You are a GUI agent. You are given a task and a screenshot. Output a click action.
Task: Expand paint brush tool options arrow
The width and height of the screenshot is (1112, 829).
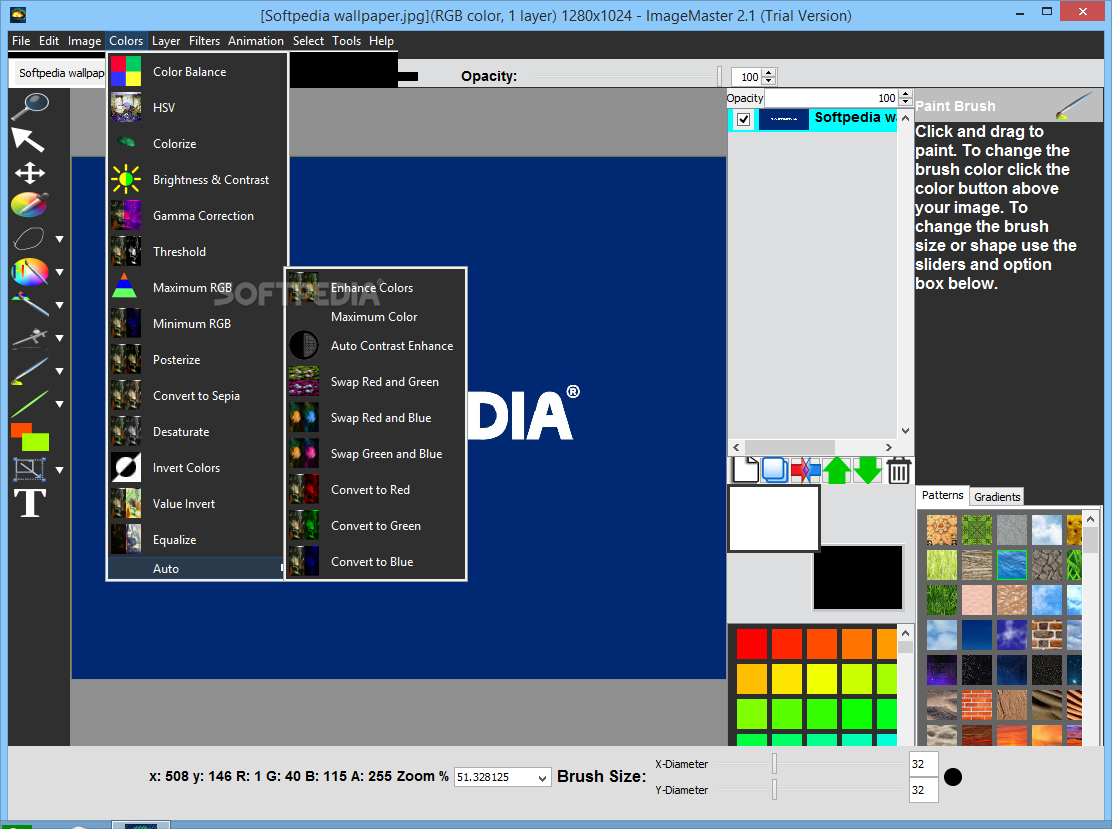(x=60, y=371)
